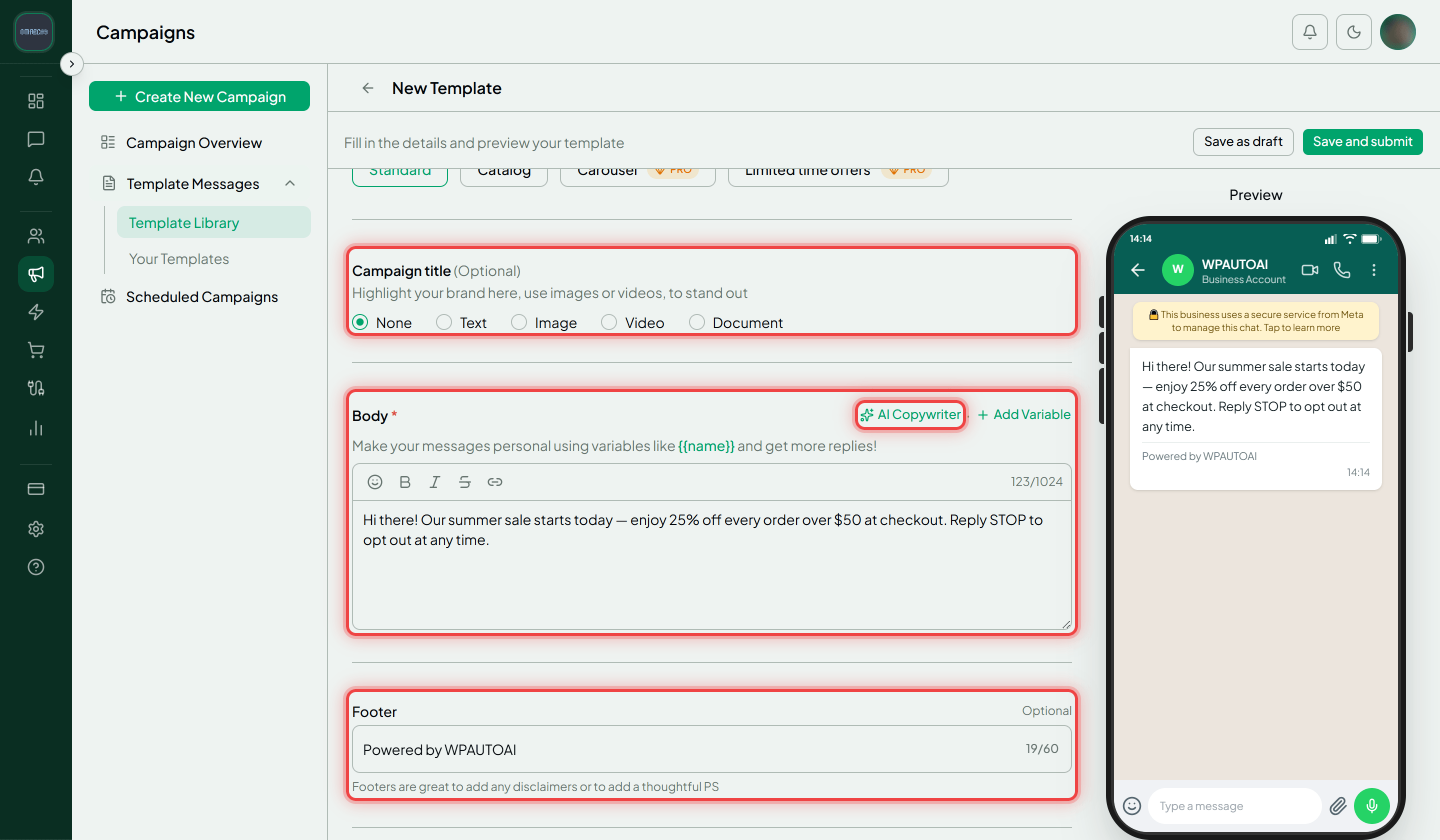Open Scheduled Campaigns
Screen dimensions: 1440x840
[x=201, y=296]
